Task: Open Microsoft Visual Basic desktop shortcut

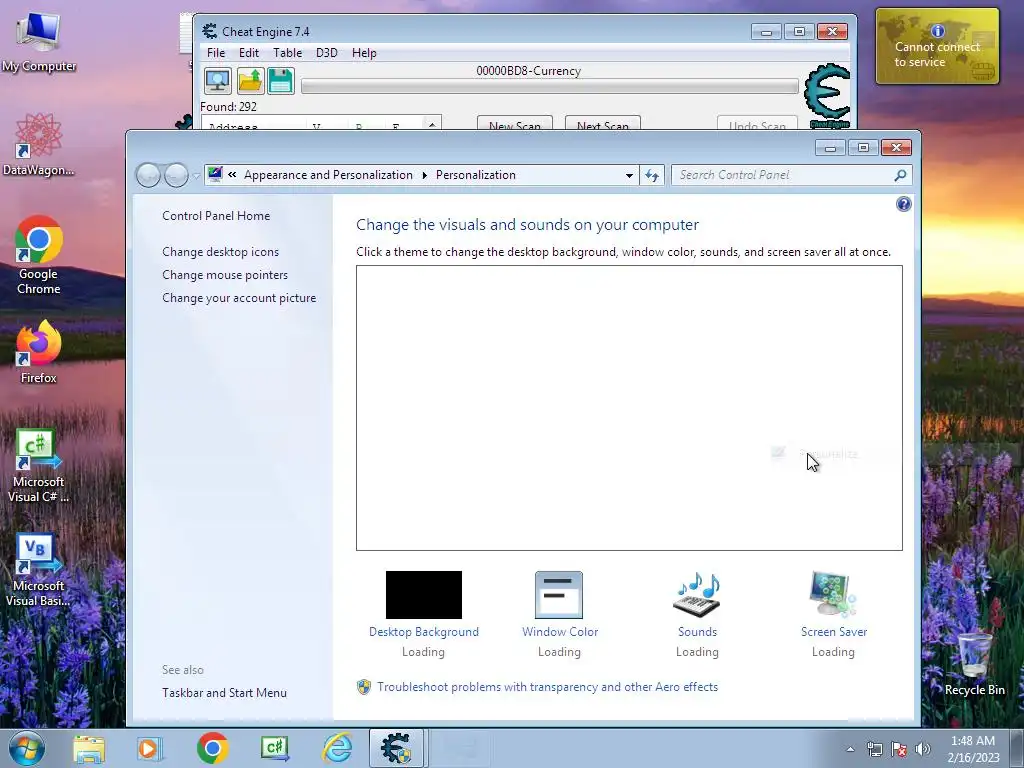Action: tap(39, 570)
